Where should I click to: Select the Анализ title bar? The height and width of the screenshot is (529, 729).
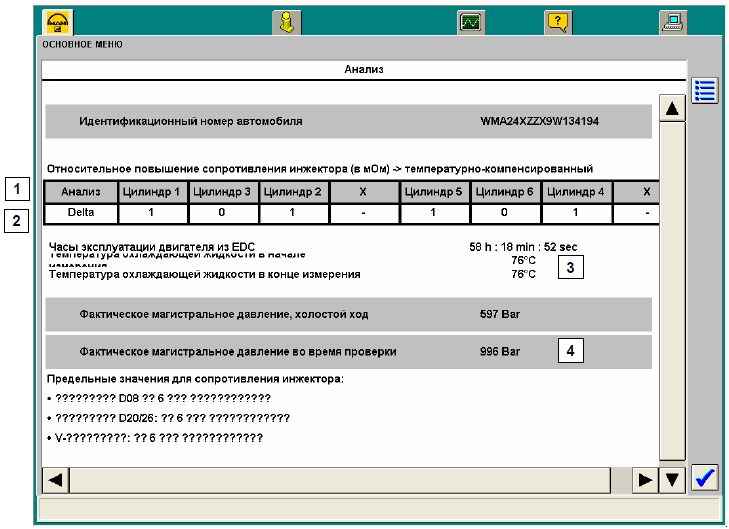[x=364, y=70]
